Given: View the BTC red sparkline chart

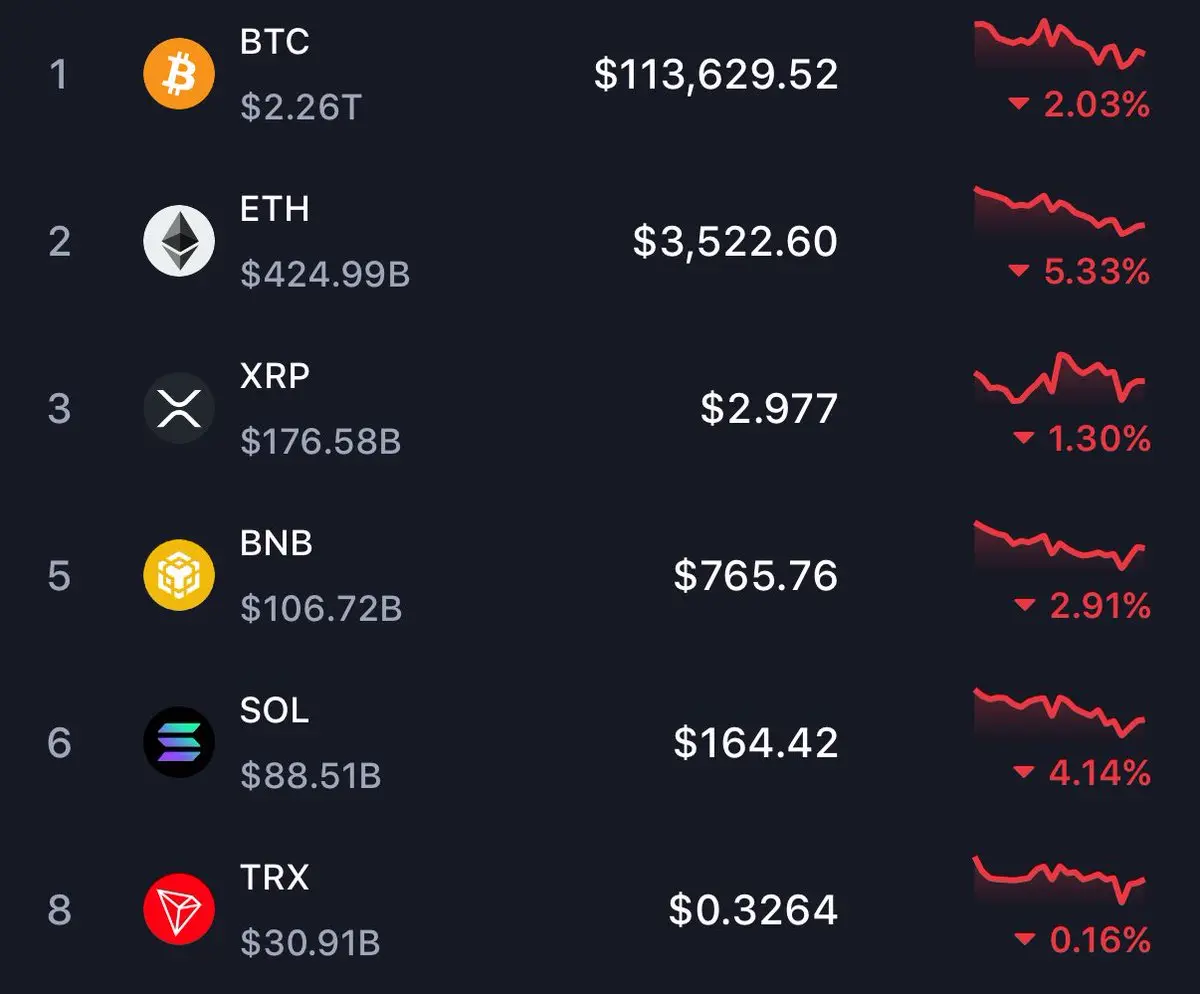Looking at the screenshot, I should click(1060, 43).
